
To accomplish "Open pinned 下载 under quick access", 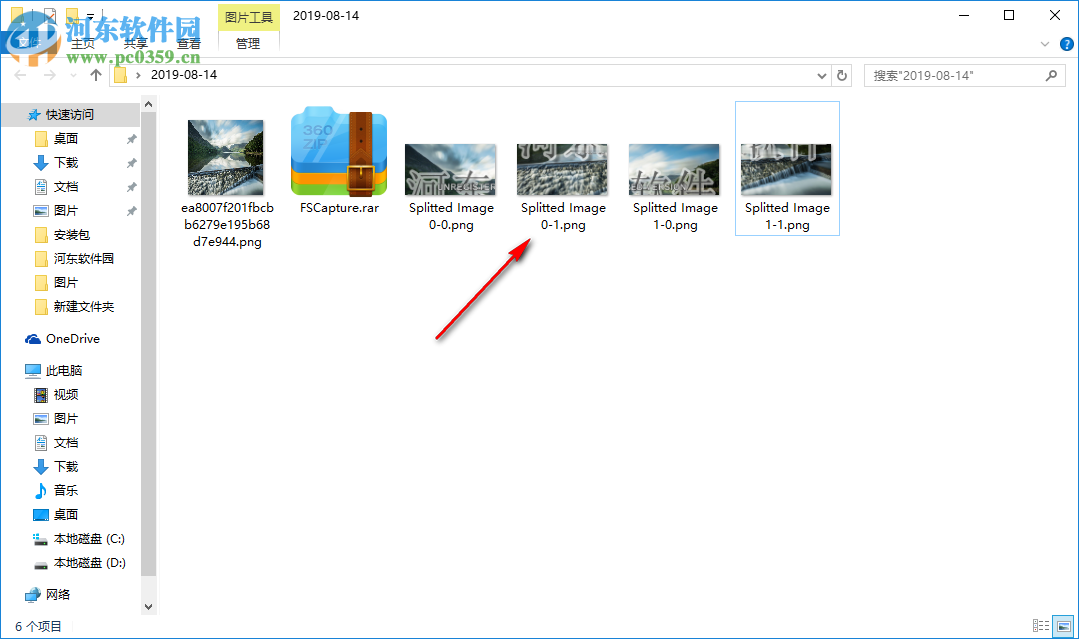I will pos(66,163).
